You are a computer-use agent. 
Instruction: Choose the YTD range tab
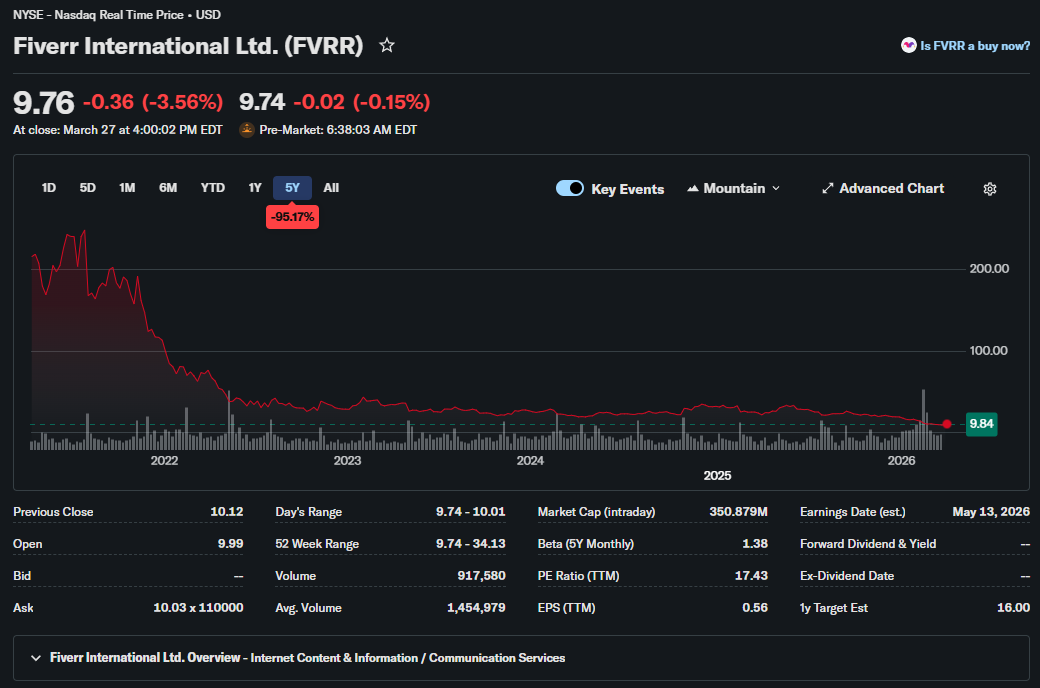click(212, 188)
